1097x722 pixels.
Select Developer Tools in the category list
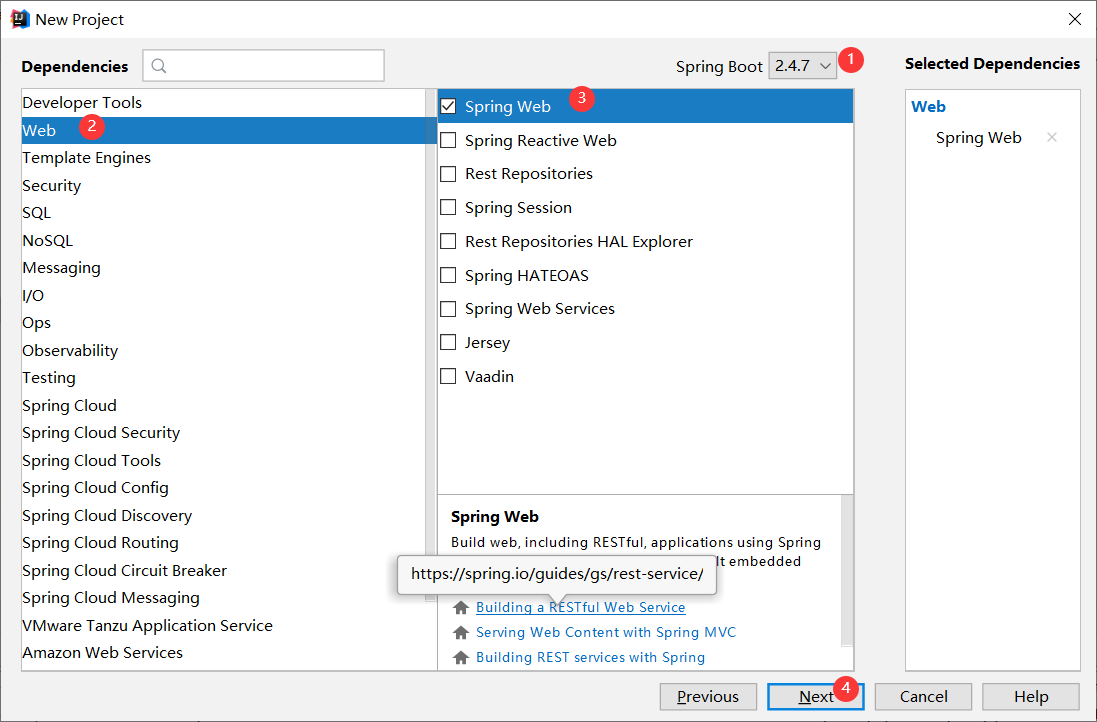(x=82, y=103)
